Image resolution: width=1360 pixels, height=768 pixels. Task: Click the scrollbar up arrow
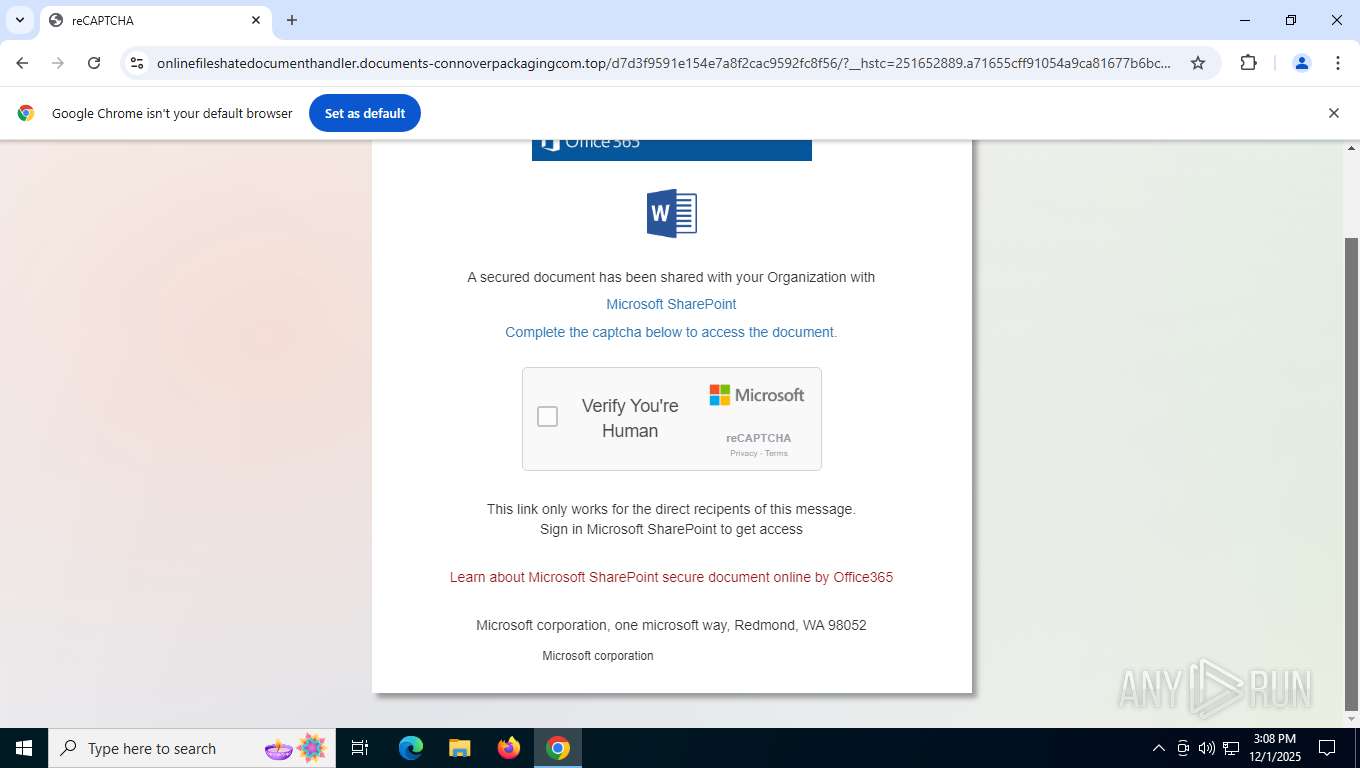pyautogui.click(x=1351, y=148)
